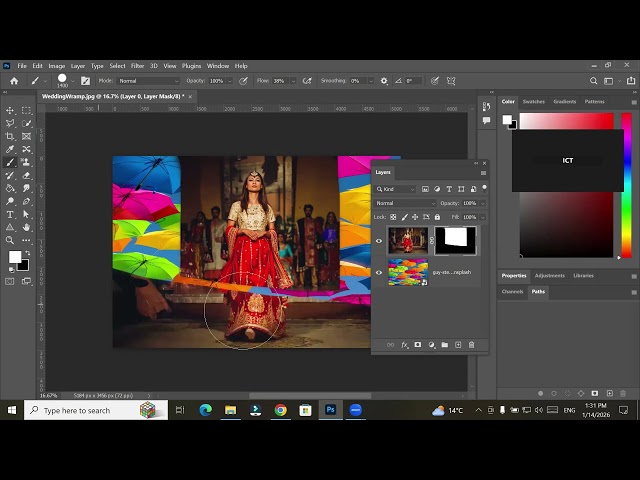Create new adjustment layer icon
The height and width of the screenshot is (480, 640).
point(431,345)
